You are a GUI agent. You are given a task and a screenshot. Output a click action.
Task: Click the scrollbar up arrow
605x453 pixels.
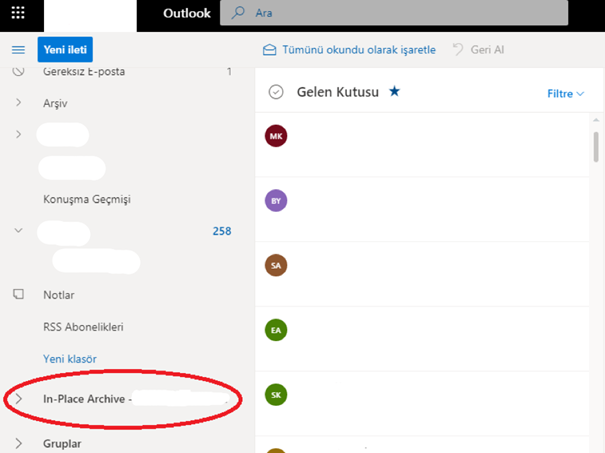[596, 120]
